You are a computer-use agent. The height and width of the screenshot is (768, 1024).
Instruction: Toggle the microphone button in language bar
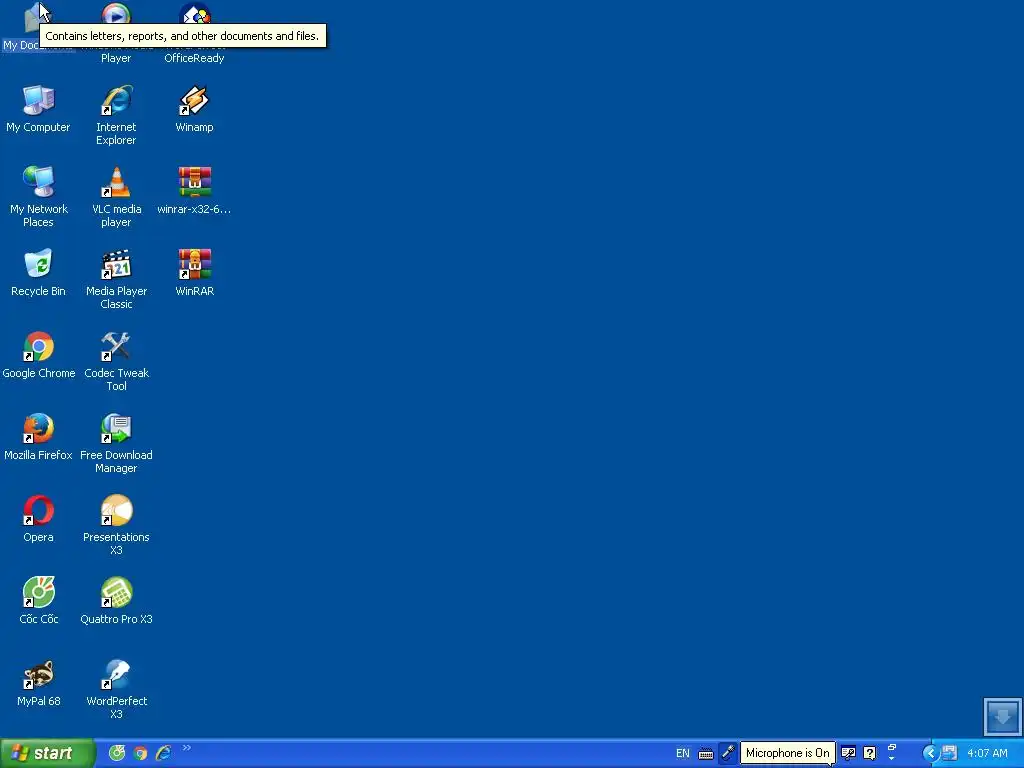click(x=728, y=753)
